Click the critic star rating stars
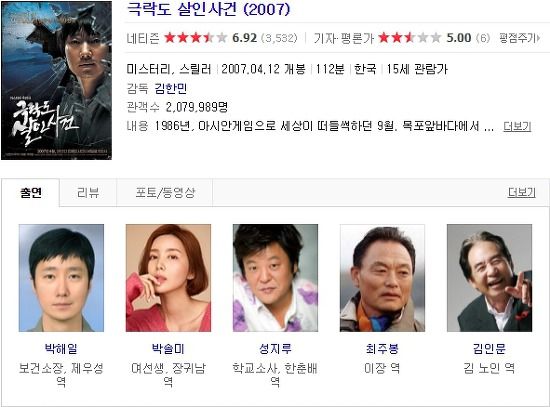This screenshot has height=407, width=550. (x=409, y=38)
